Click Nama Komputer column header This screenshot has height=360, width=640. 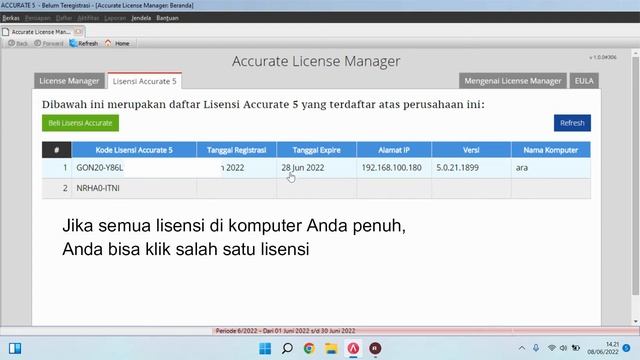pyautogui.click(x=551, y=150)
